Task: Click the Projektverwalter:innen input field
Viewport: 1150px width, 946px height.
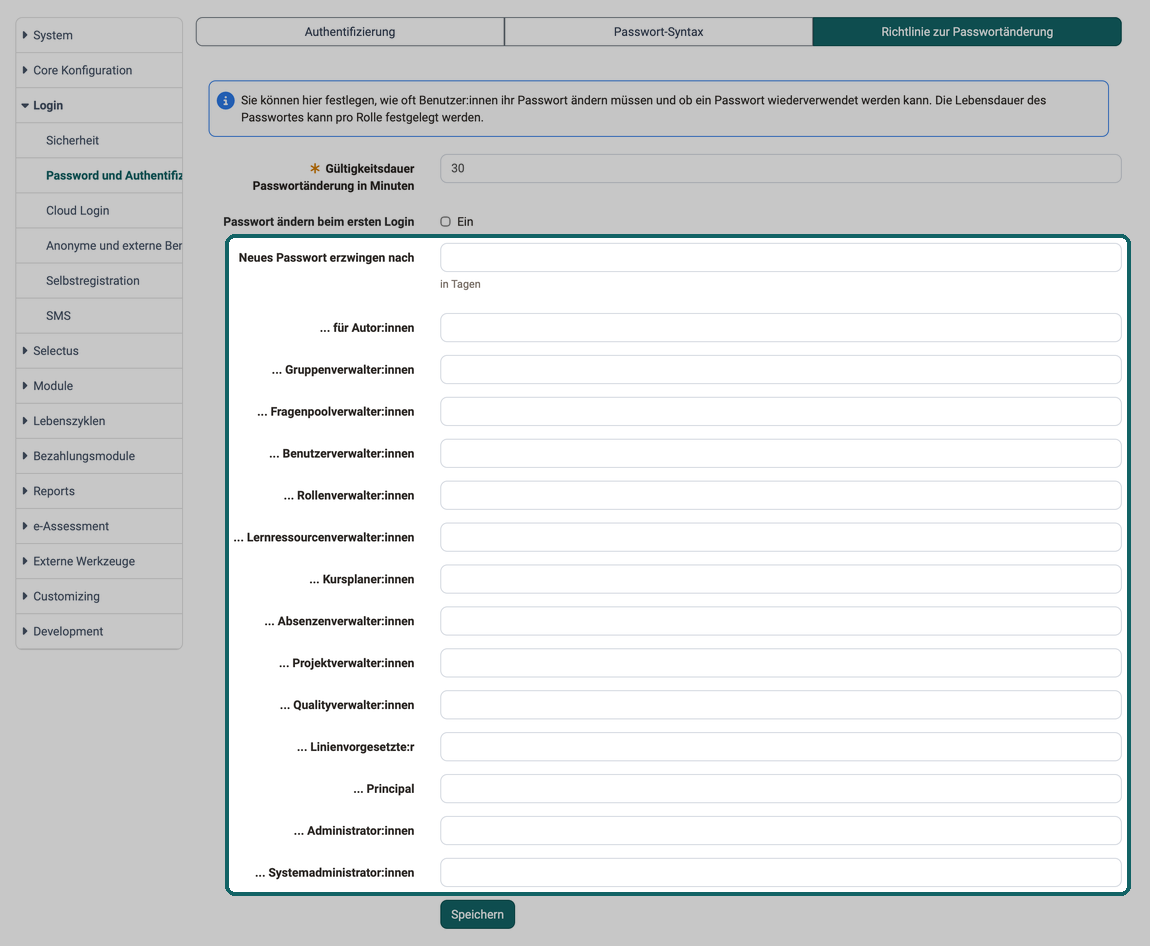Action: (x=780, y=663)
